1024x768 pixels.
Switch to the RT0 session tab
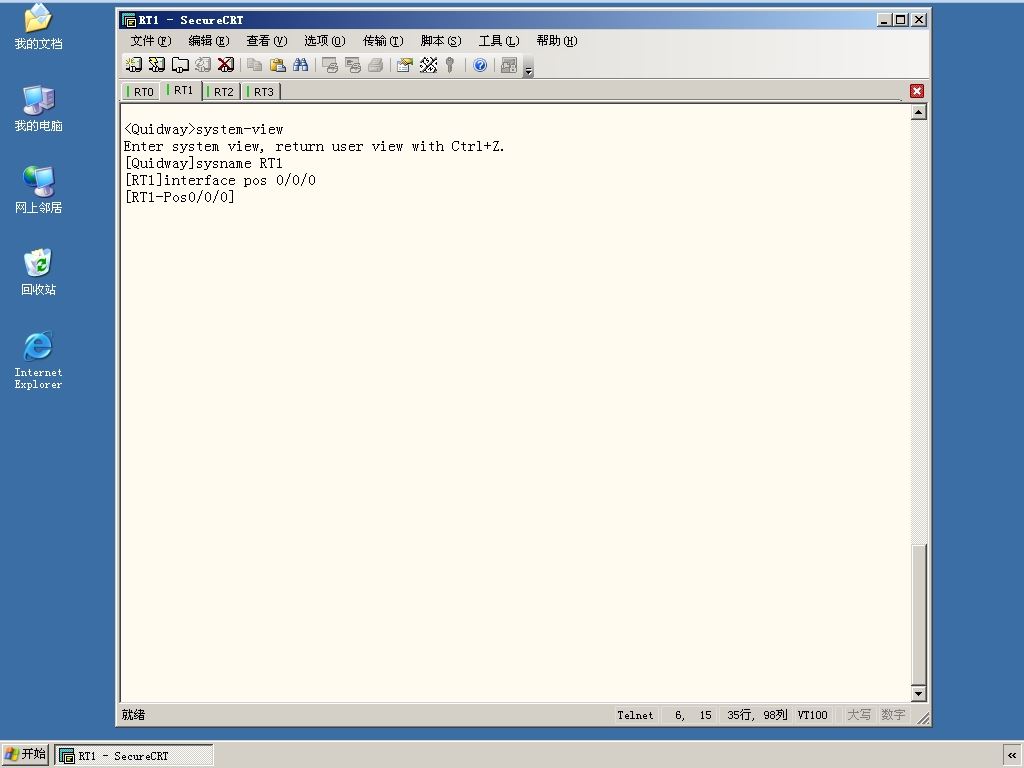tap(142, 91)
